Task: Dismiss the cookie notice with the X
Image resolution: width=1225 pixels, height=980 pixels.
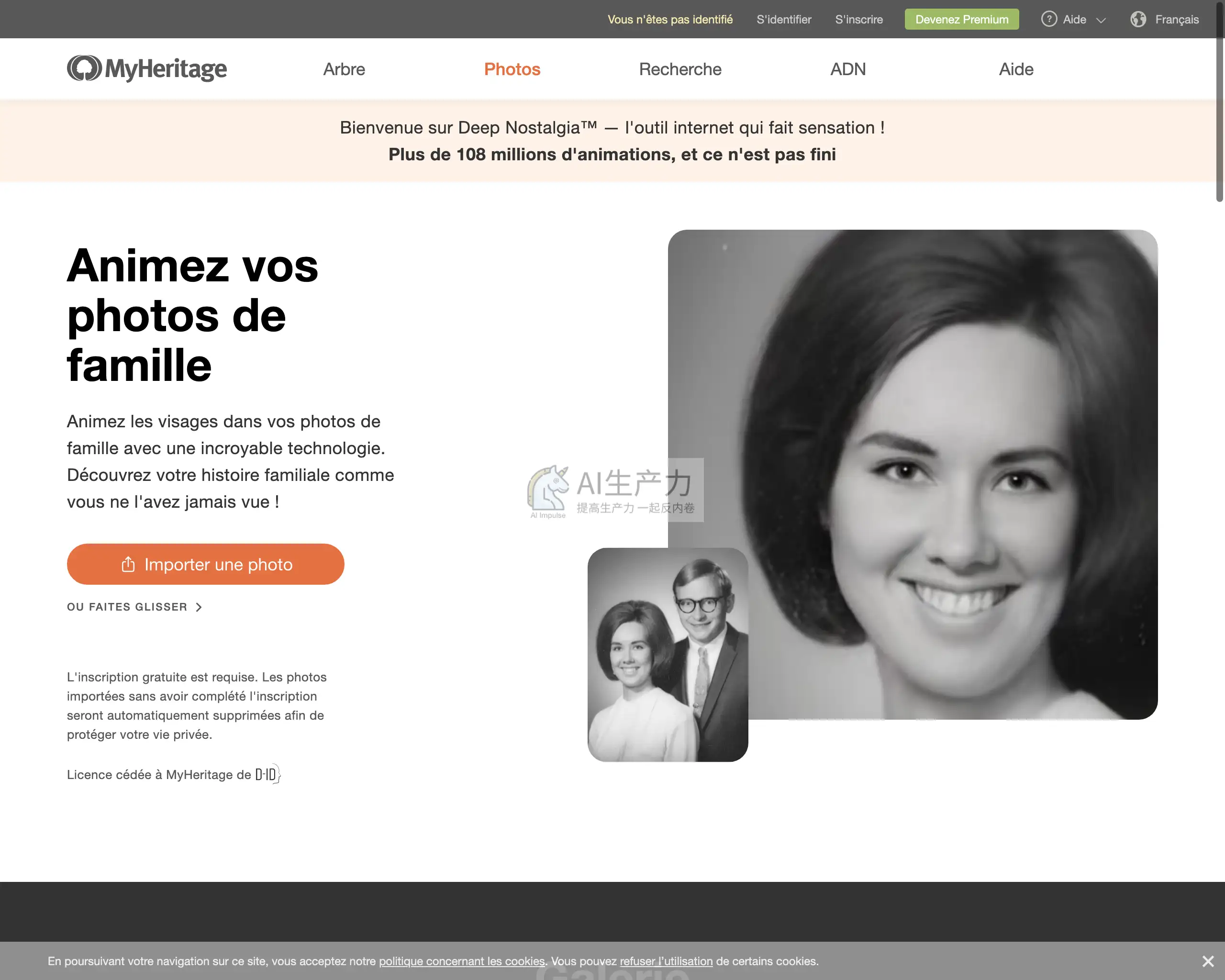Action: pos(1208,961)
